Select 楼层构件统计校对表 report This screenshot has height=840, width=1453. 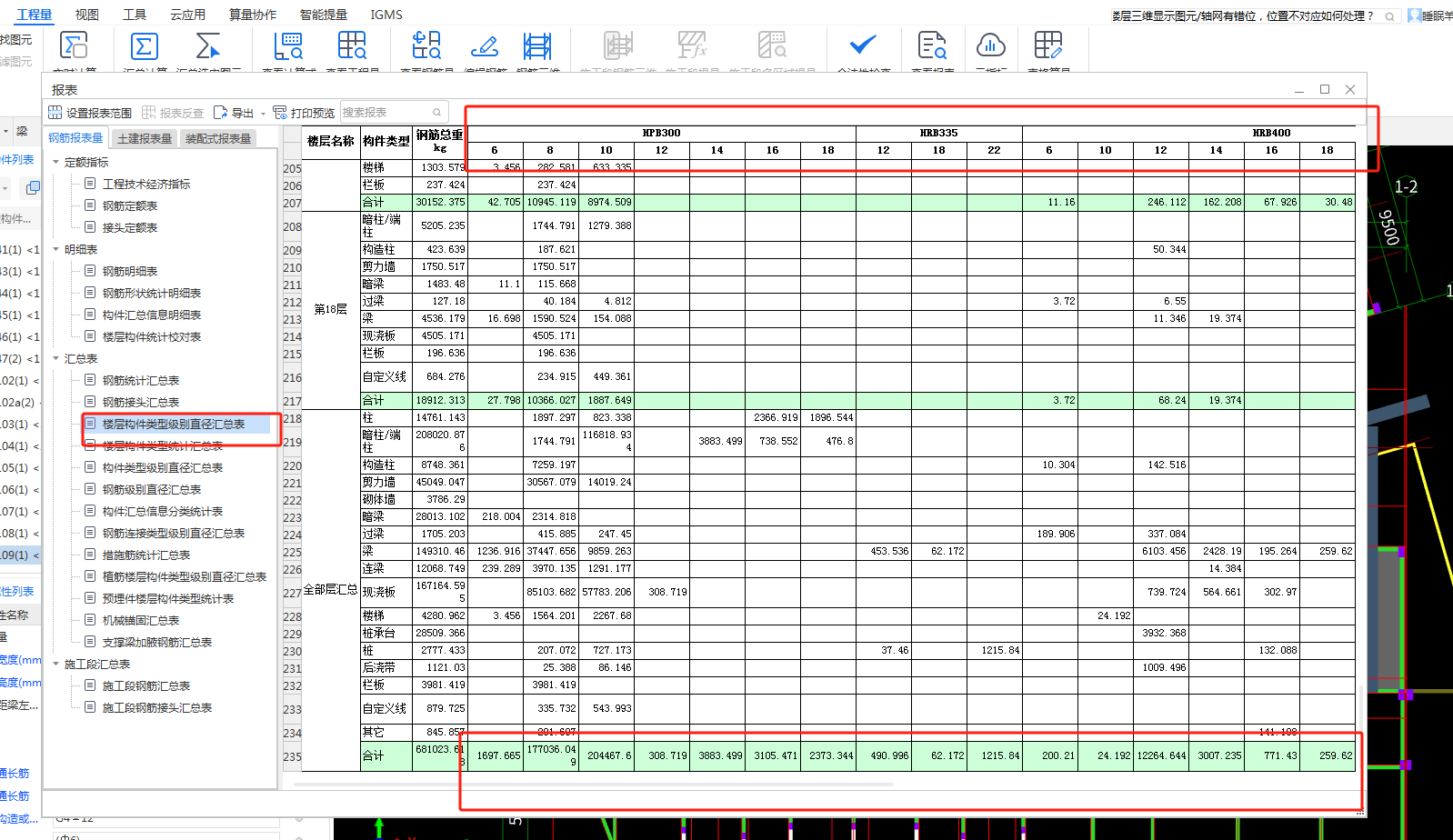tap(152, 336)
